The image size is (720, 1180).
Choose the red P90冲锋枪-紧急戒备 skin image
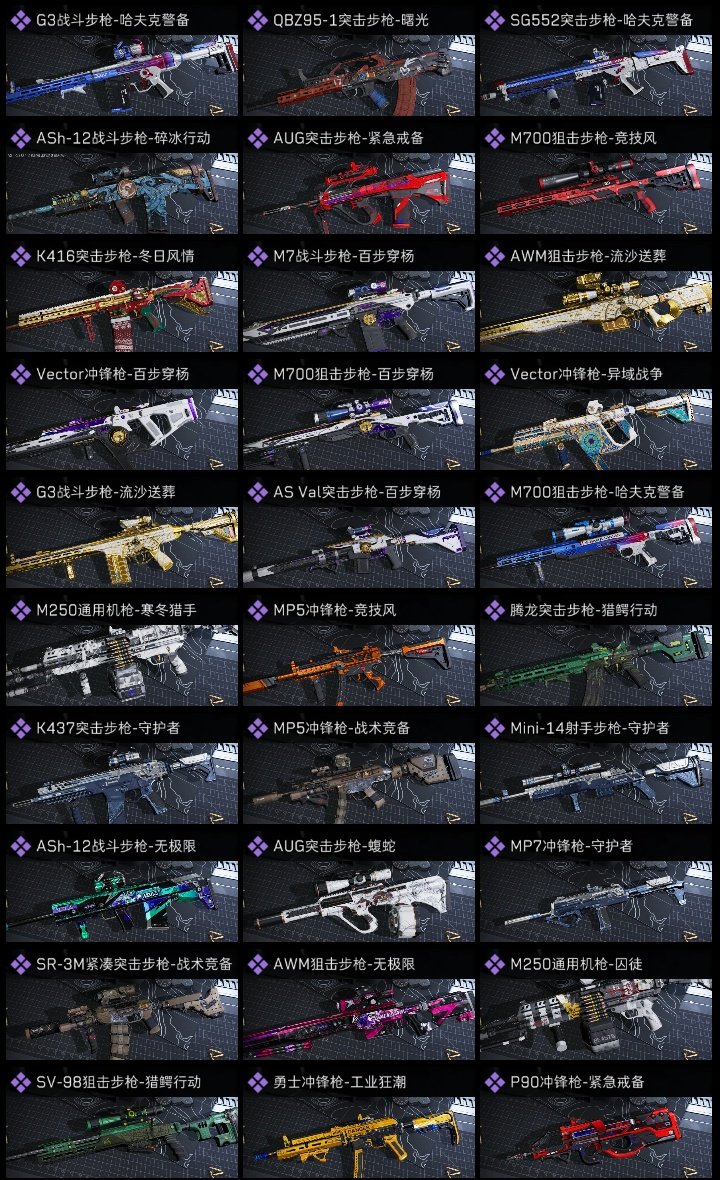pos(596,1137)
